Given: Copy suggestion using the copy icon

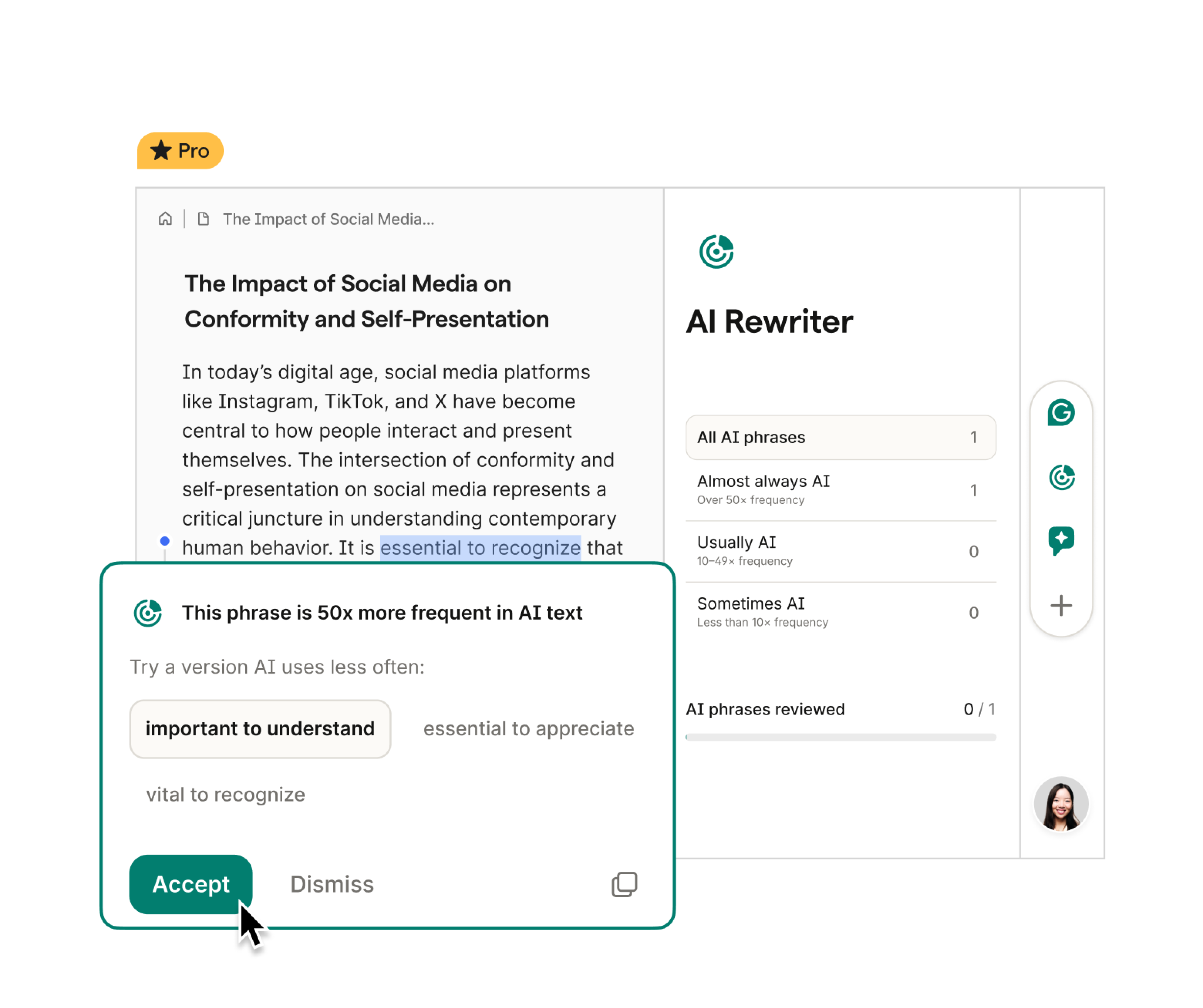Looking at the screenshot, I should (624, 884).
